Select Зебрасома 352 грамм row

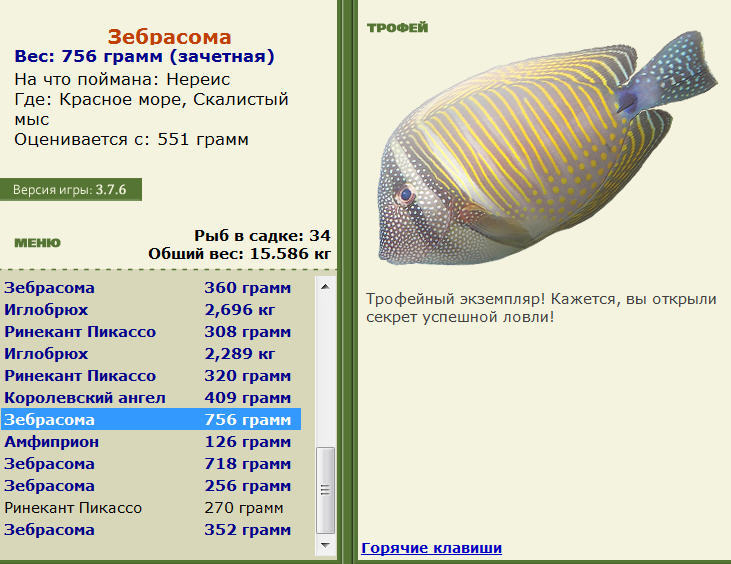(x=151, y=530)
